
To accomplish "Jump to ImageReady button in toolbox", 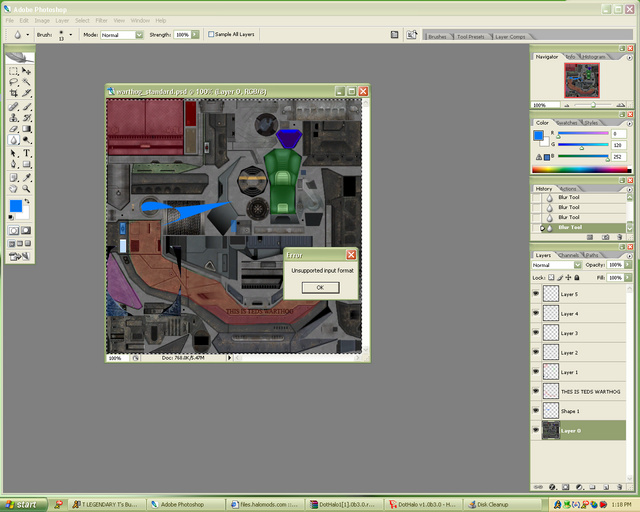I will click(x=20, y=256).
